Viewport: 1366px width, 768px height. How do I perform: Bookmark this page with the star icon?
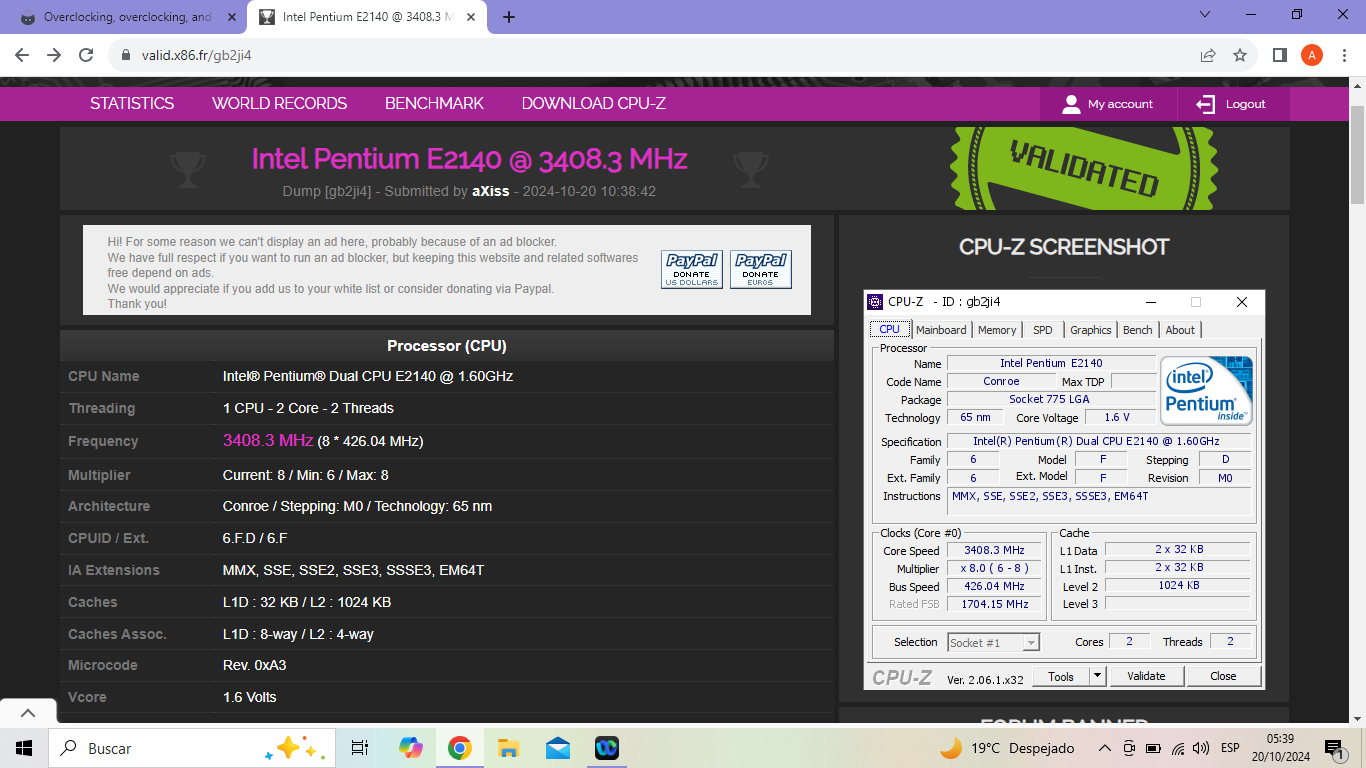click(x=1240, y=55)
